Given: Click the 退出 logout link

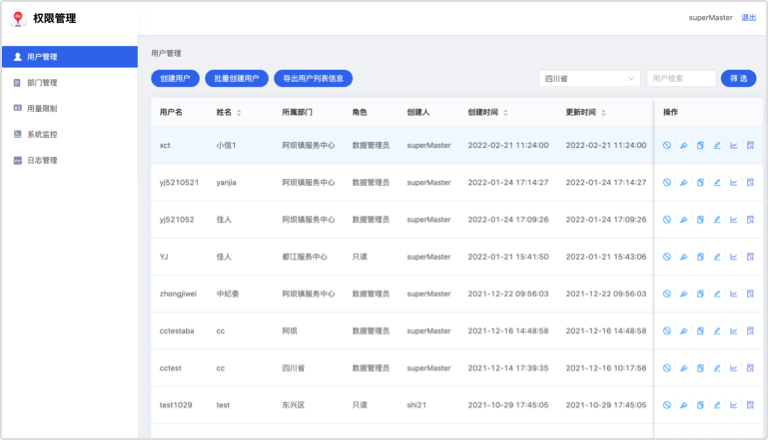Looking at the screenshot, I should tap(748, 18).
